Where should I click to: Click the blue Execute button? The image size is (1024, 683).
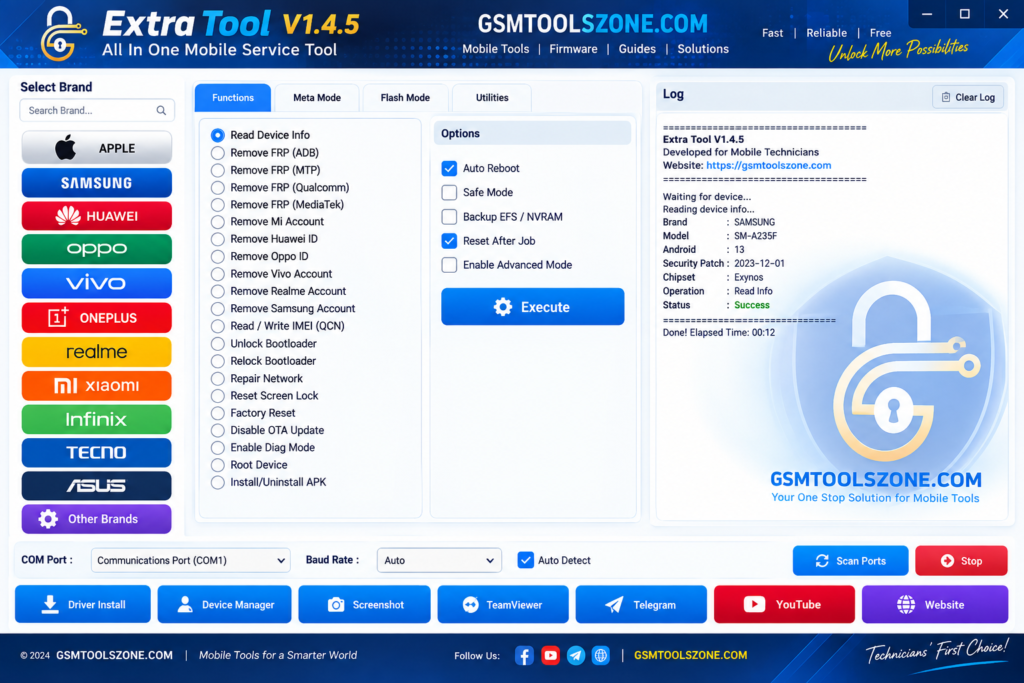coord(533,307)
